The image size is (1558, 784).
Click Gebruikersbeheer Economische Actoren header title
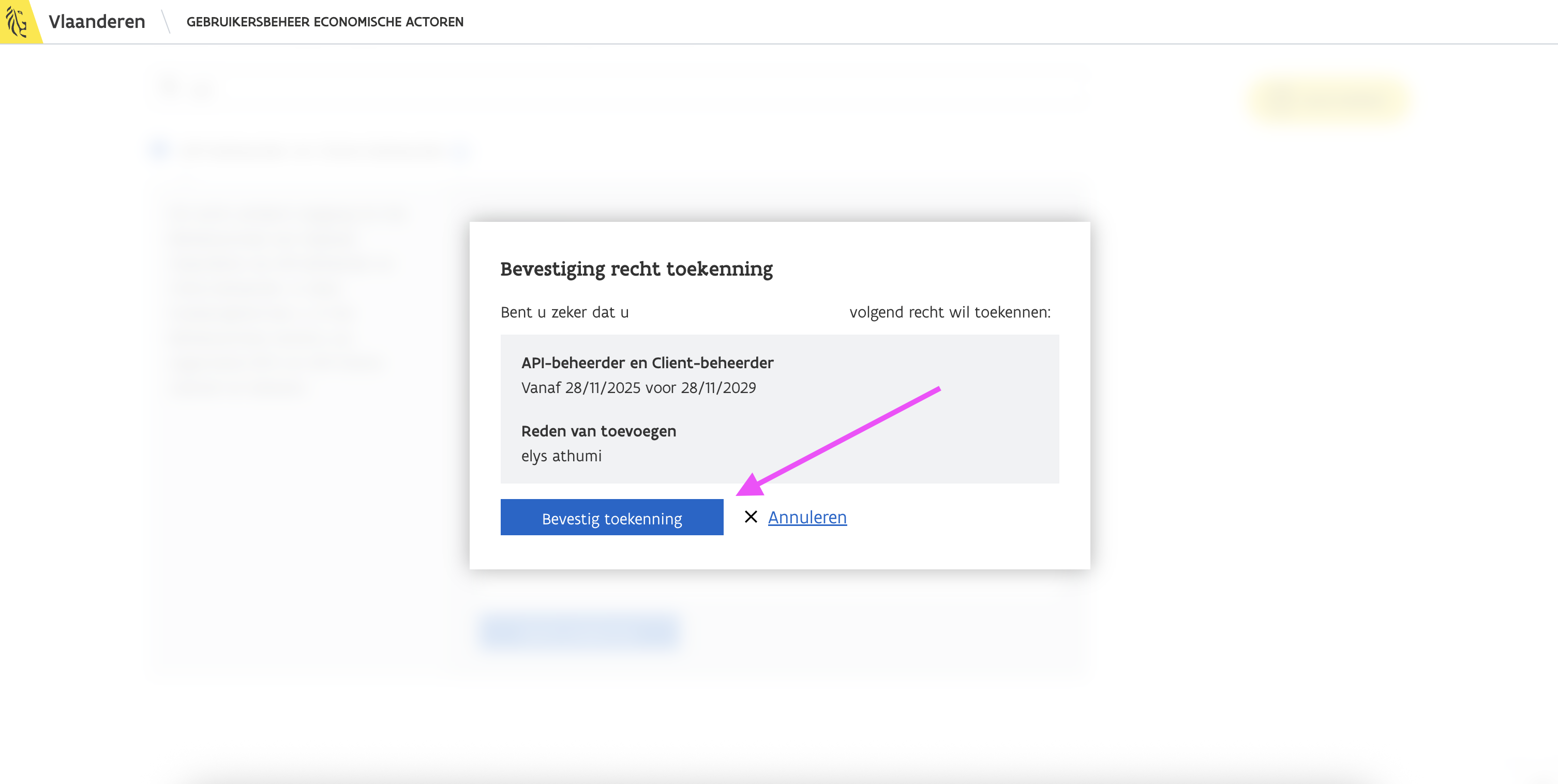[325, 22]
